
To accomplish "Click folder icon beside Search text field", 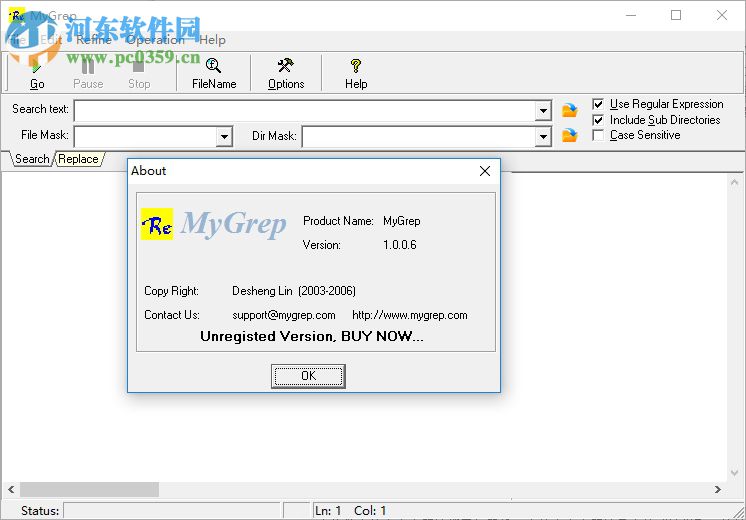I will [569, 110].
